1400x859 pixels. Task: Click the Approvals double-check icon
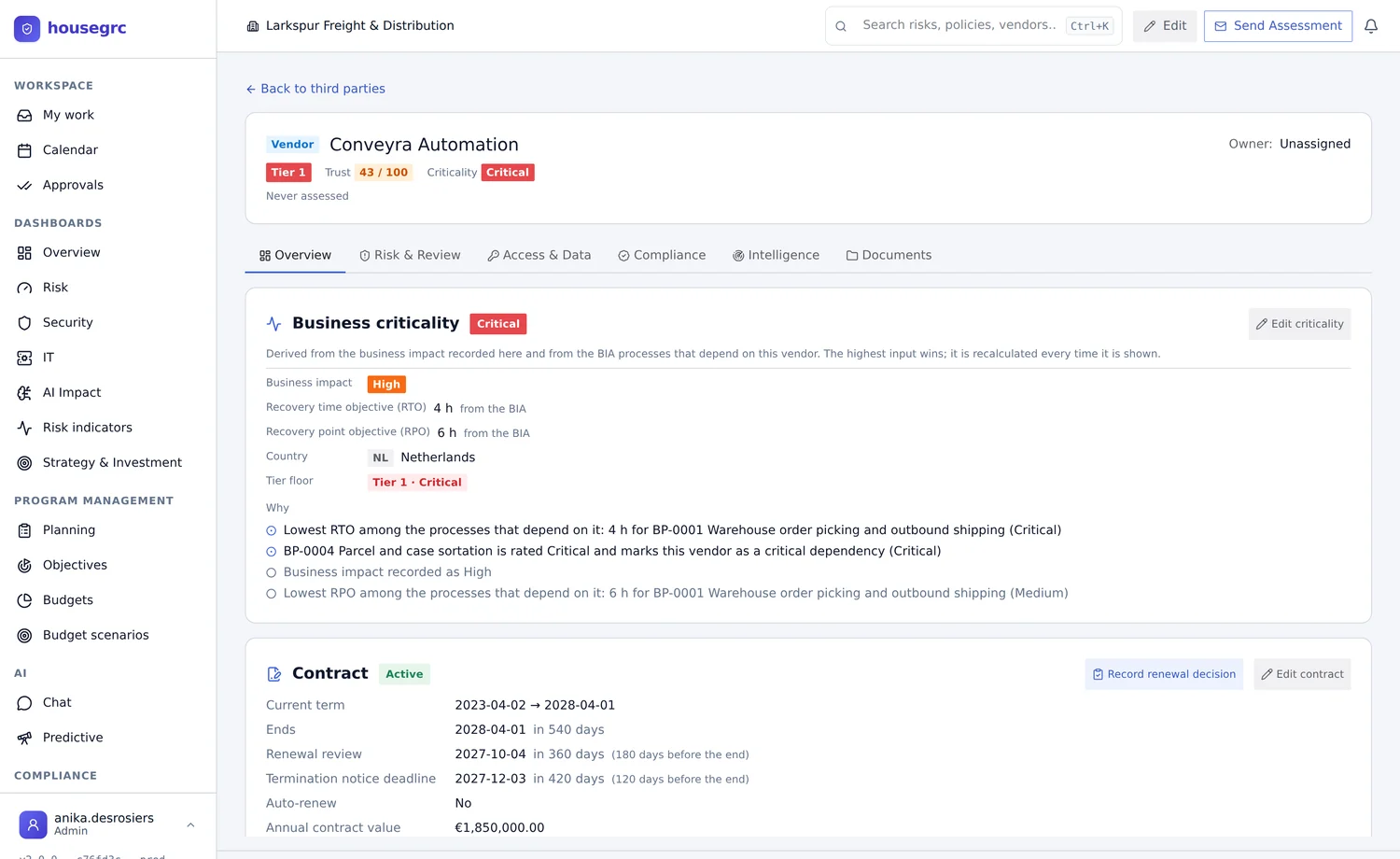[24, 186]
